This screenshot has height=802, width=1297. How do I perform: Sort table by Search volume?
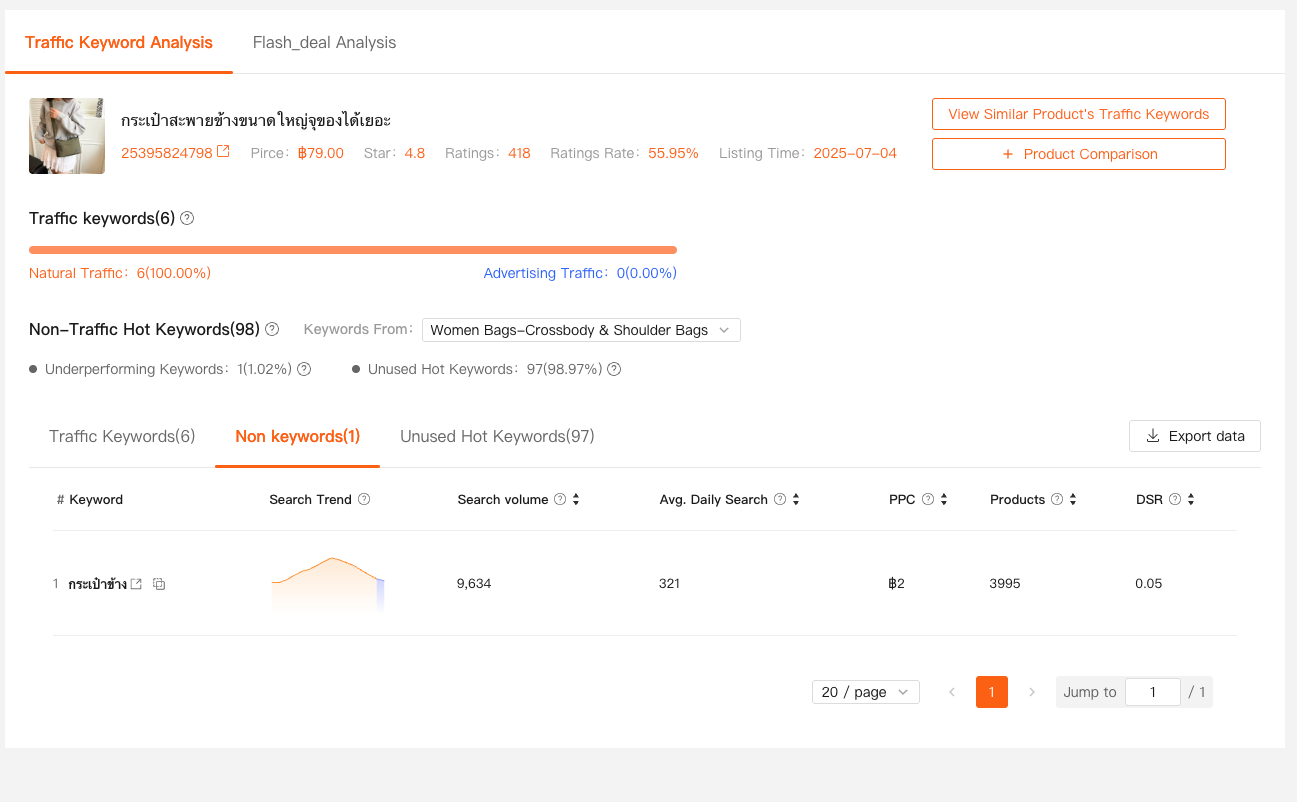tap(576, 499)
